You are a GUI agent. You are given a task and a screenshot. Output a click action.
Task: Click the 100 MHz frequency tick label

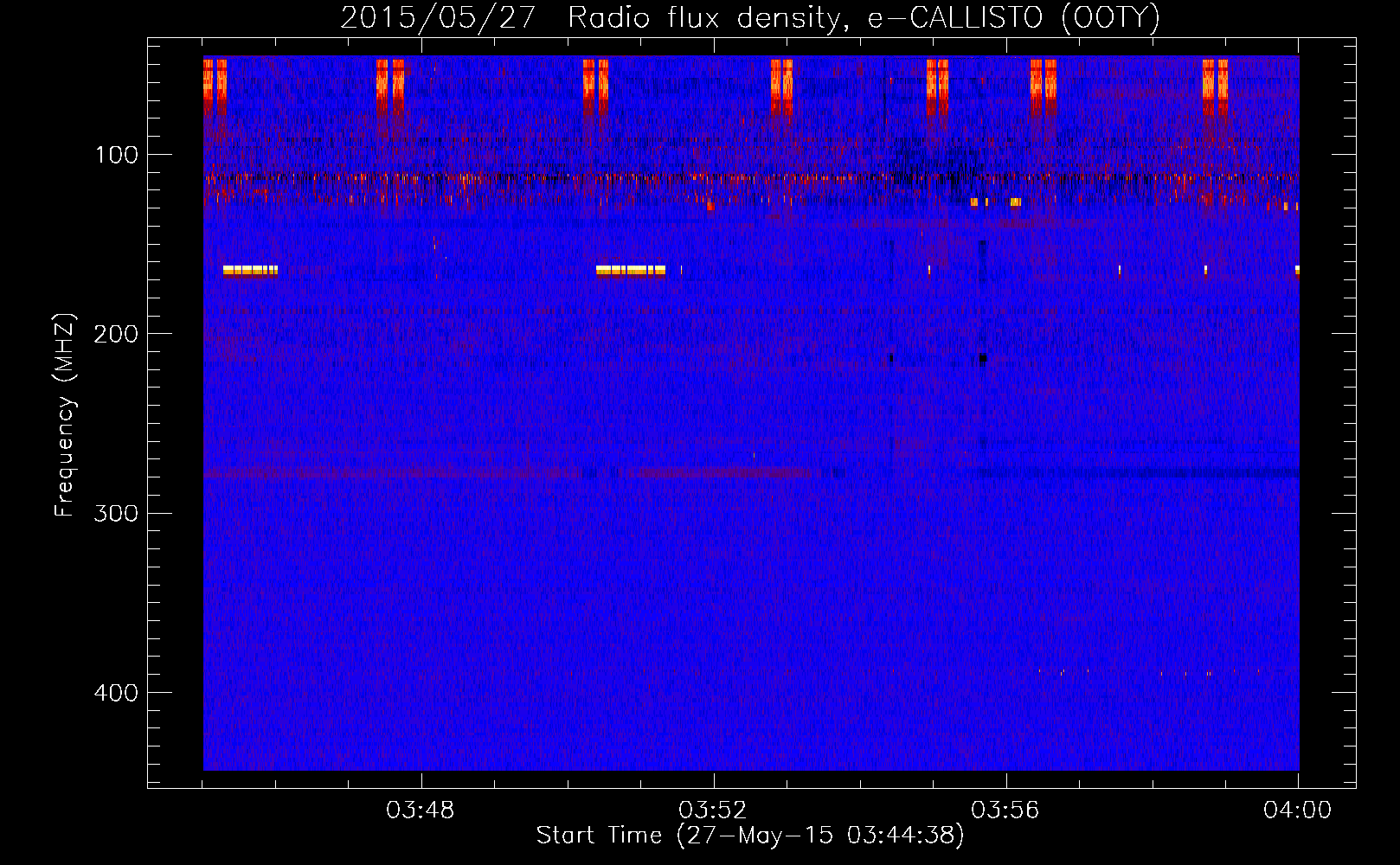point(117,155)
